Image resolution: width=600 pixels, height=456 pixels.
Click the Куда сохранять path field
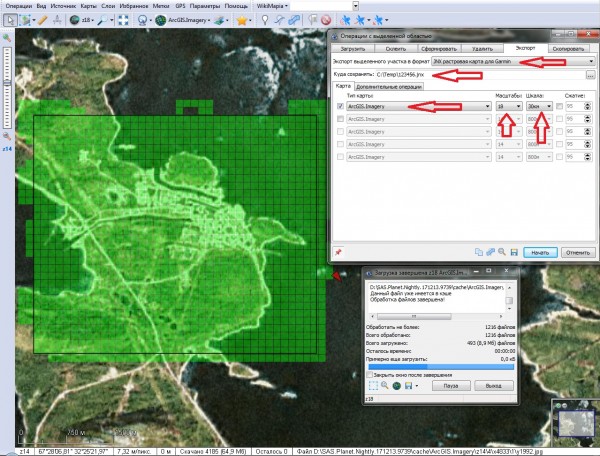[x=479, y=75]
